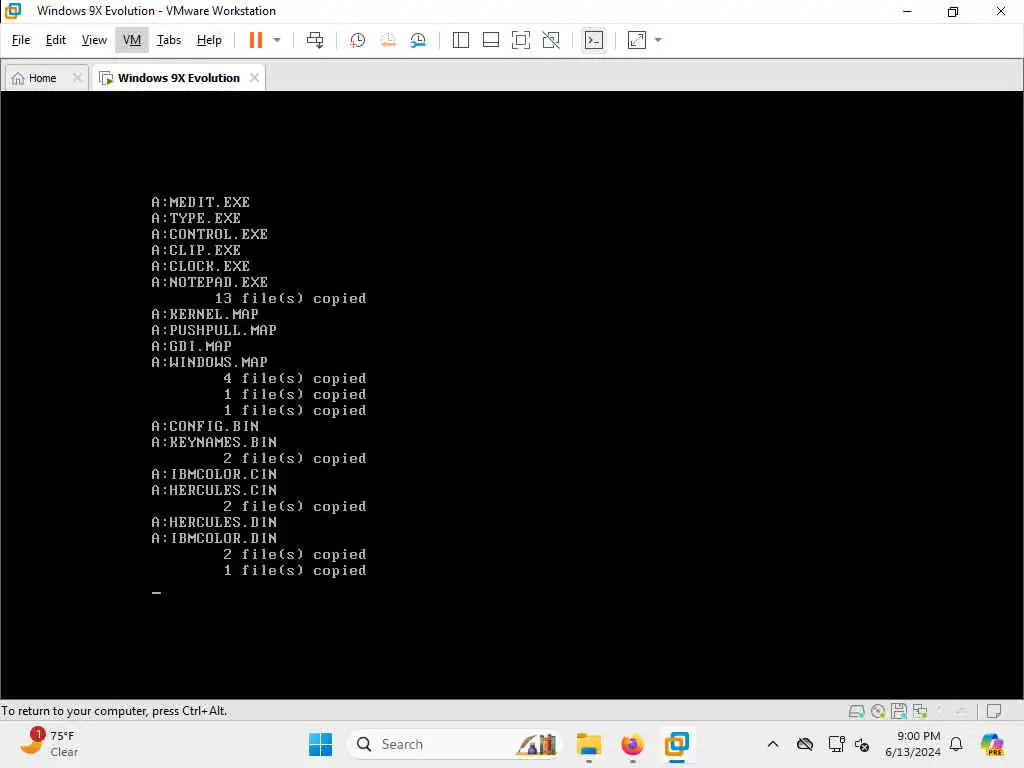Click inside the VM console screen
This screenshot has width=1024, height=768.
pyautogui.click(x=512, y=395)
